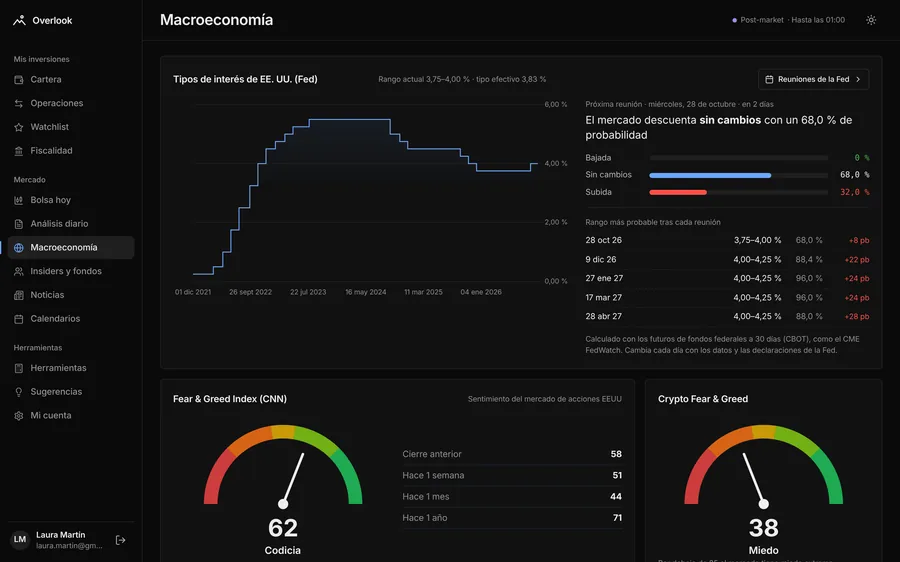Click the Codicia label under the gauge
The width and height of the screenshot is (900, 562).
tap(282, 550)
